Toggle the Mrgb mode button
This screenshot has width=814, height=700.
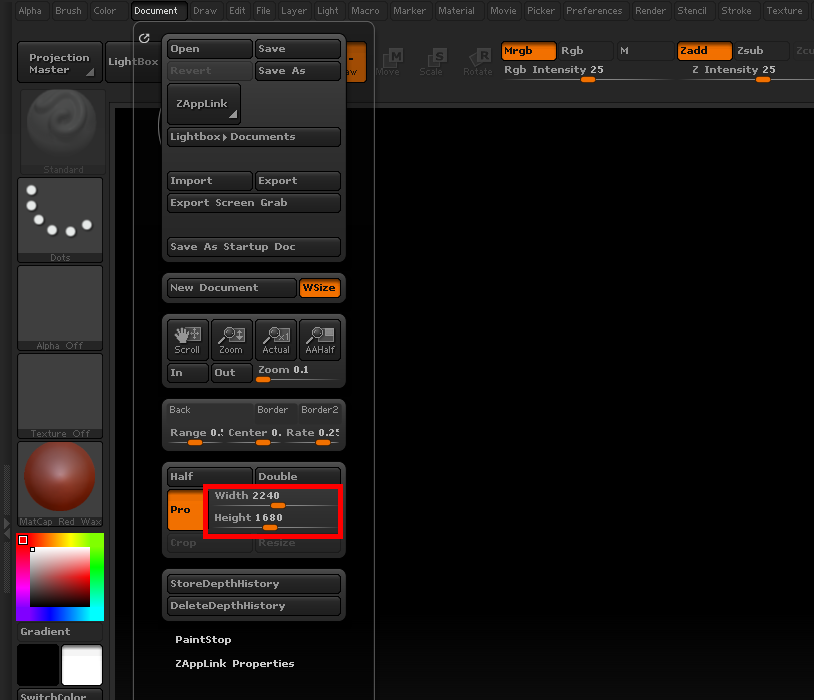(528, 51)
